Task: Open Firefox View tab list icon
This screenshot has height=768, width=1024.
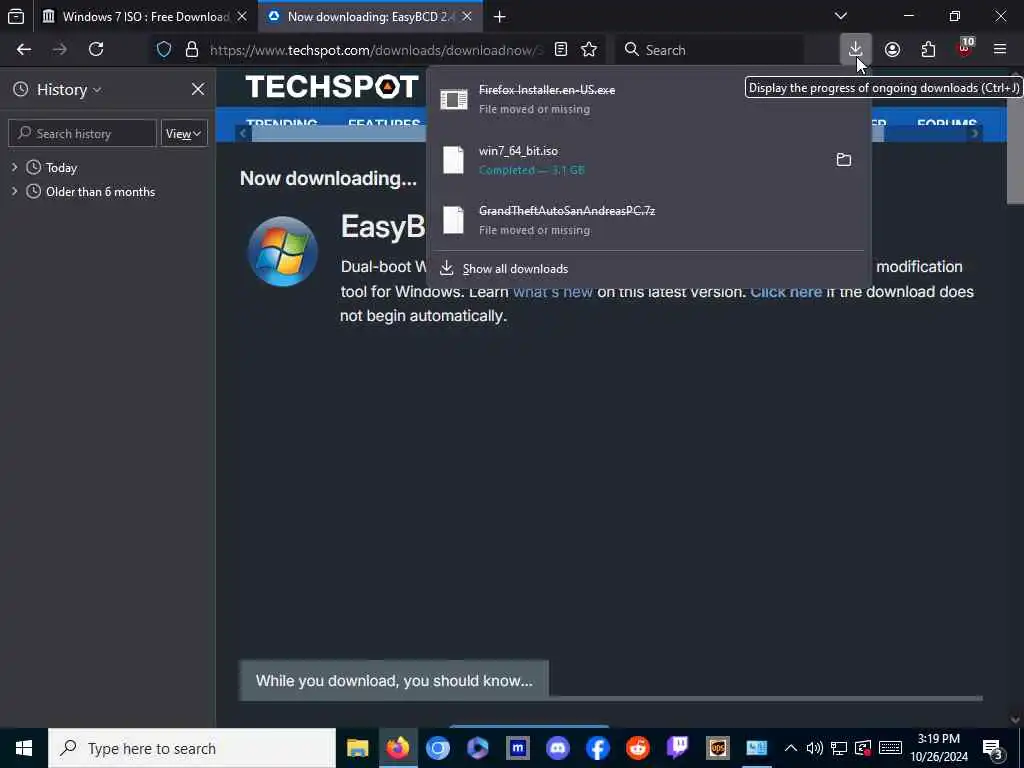Action: 16,16
